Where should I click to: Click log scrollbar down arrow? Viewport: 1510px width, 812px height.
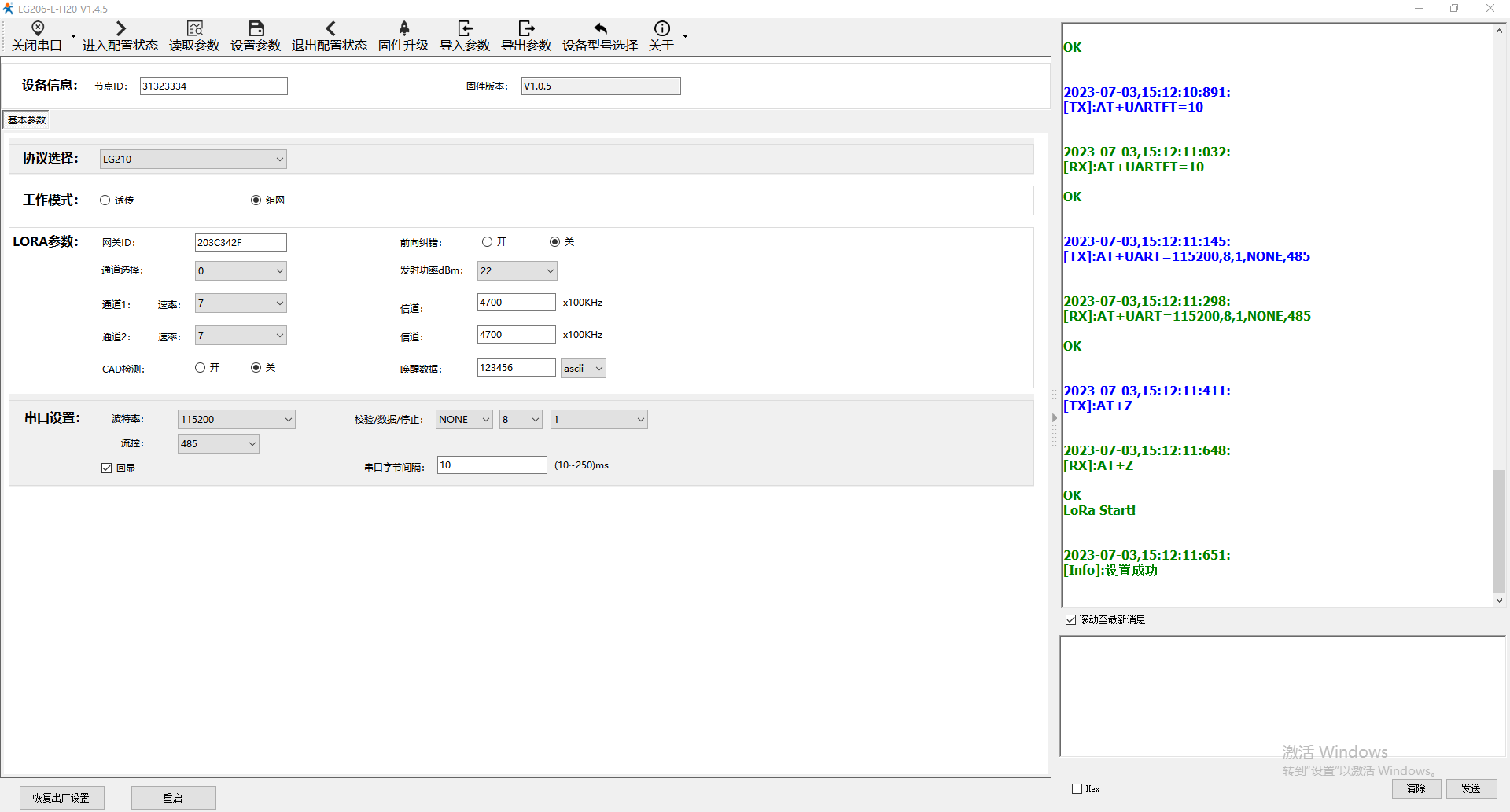(1499, 600)
